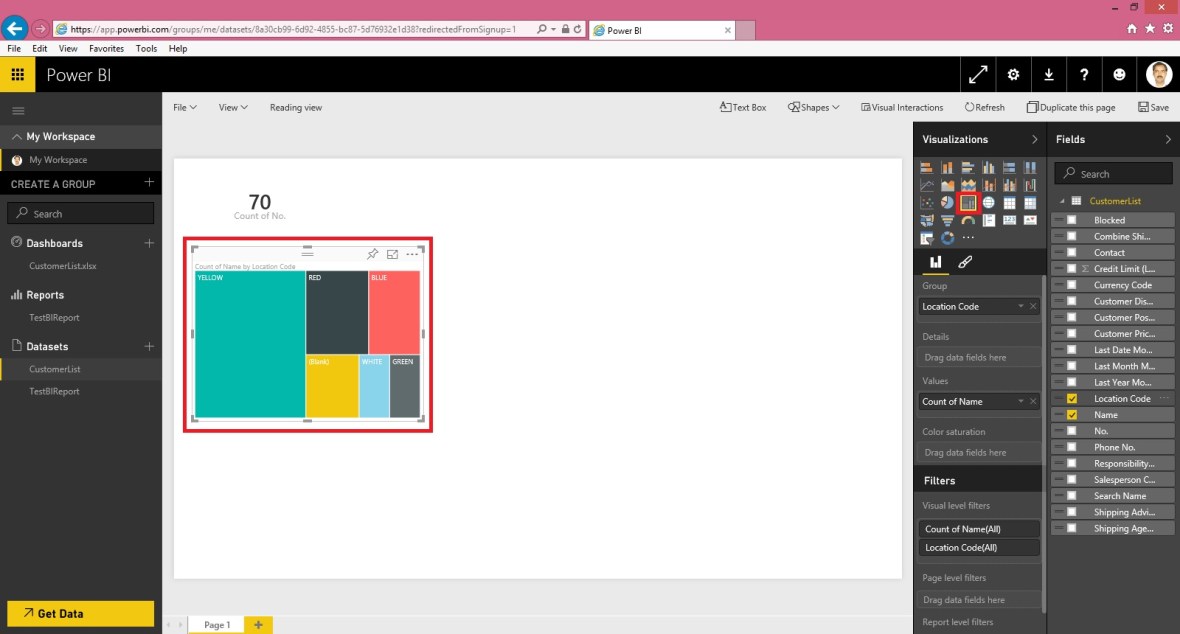
Task: Pick the Scatter chart visualization
Action: click(x=927, y=202)
